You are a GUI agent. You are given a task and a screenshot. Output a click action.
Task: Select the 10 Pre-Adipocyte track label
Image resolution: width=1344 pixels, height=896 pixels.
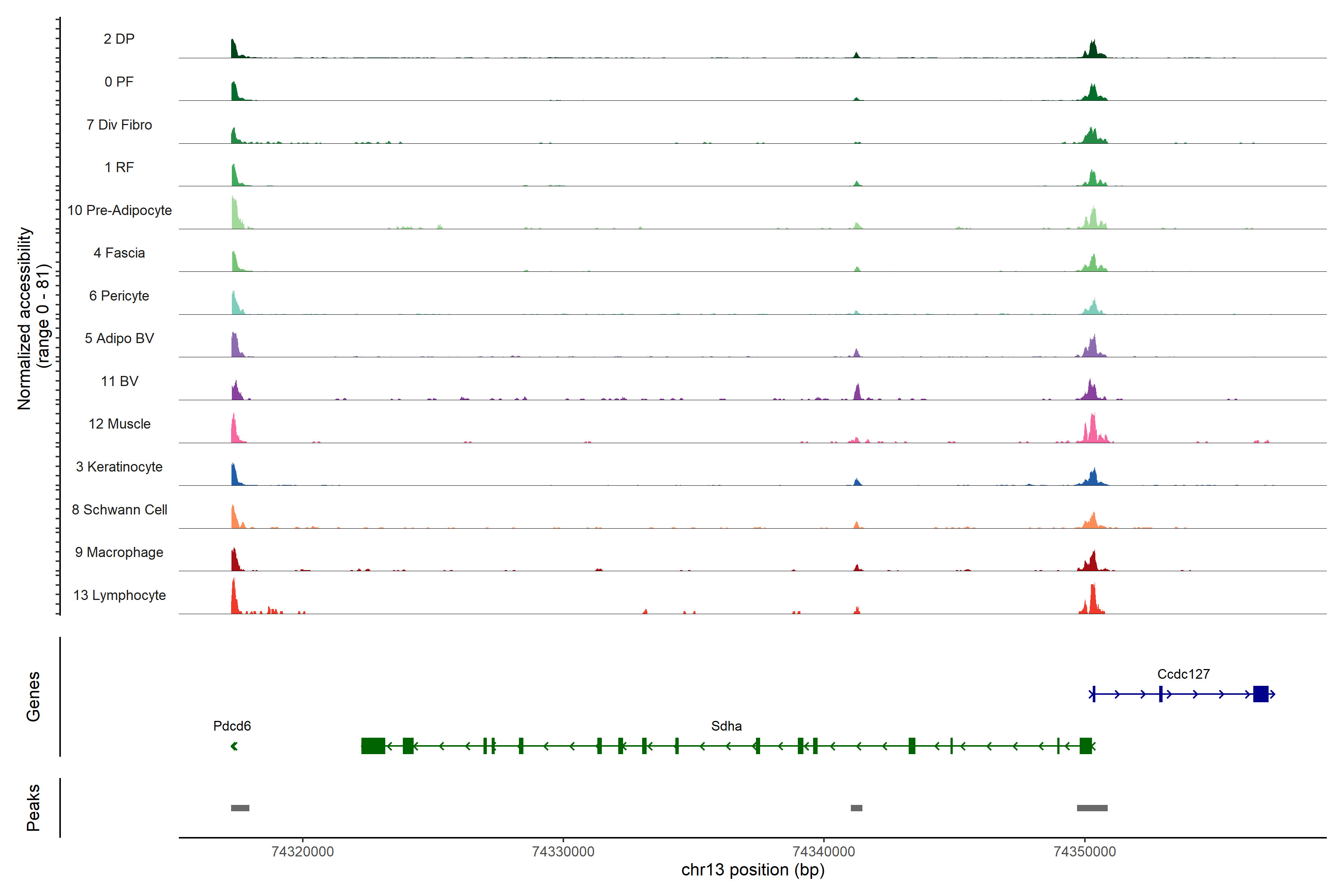[119, 210]
